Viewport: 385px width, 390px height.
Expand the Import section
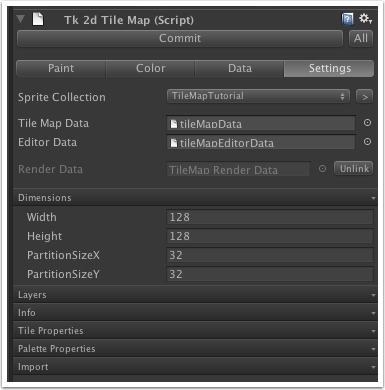[195, 367]
